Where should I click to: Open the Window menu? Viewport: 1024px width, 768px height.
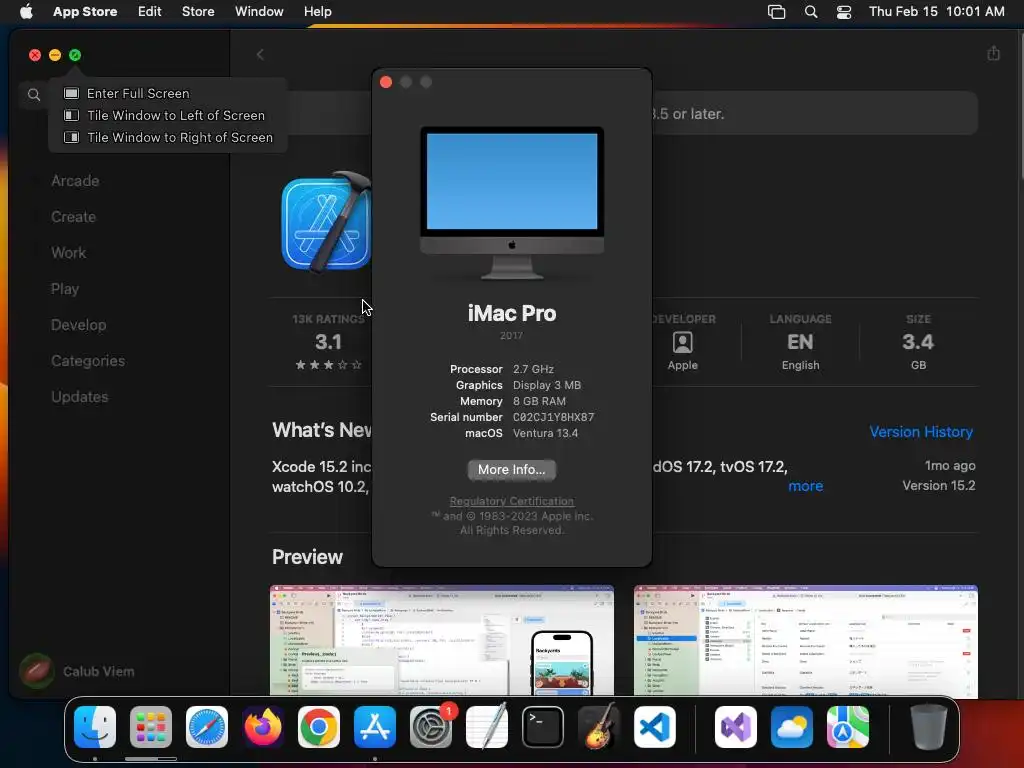point(259,11)
